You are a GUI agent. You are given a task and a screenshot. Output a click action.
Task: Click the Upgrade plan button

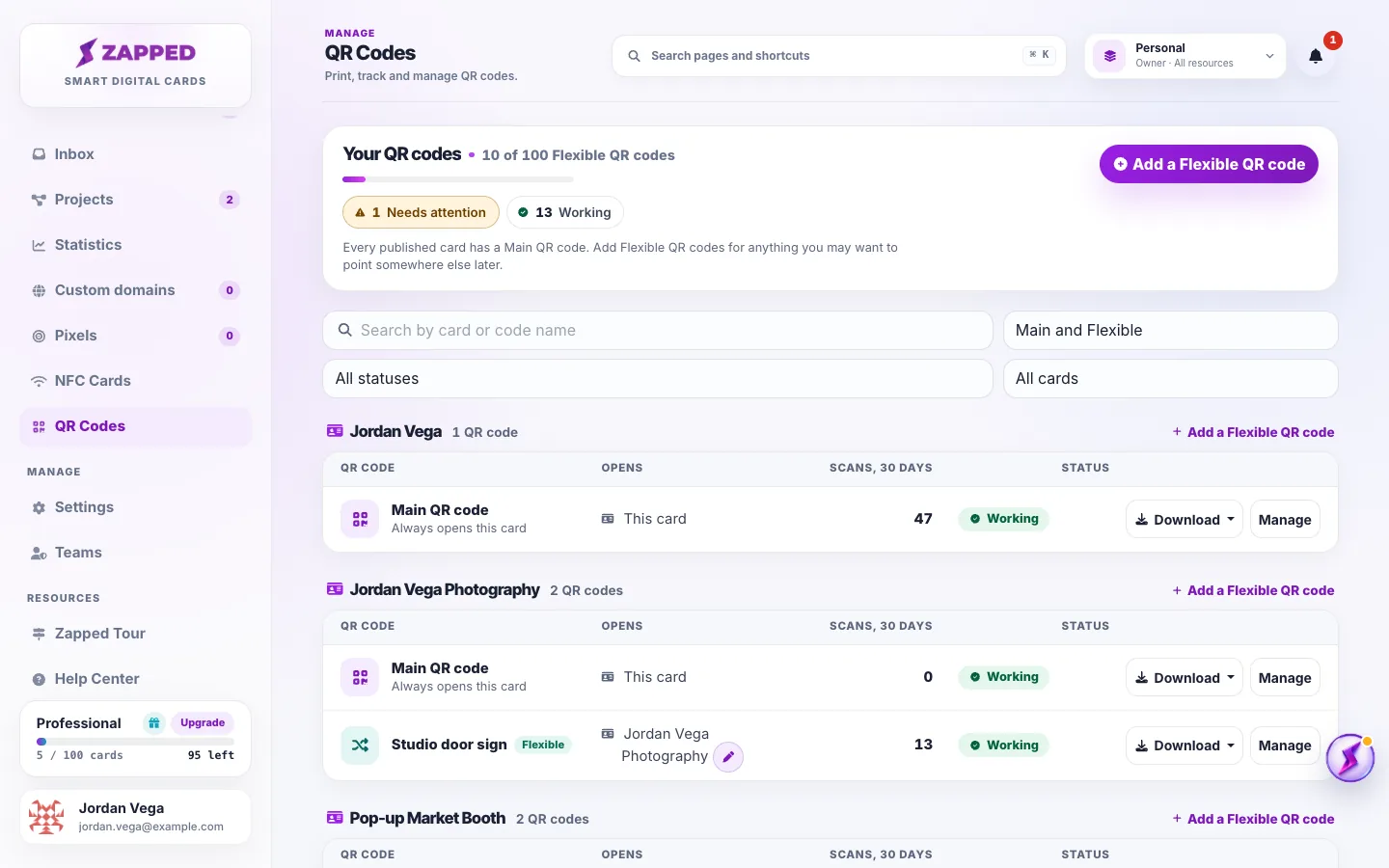click(x=203, y=723)
